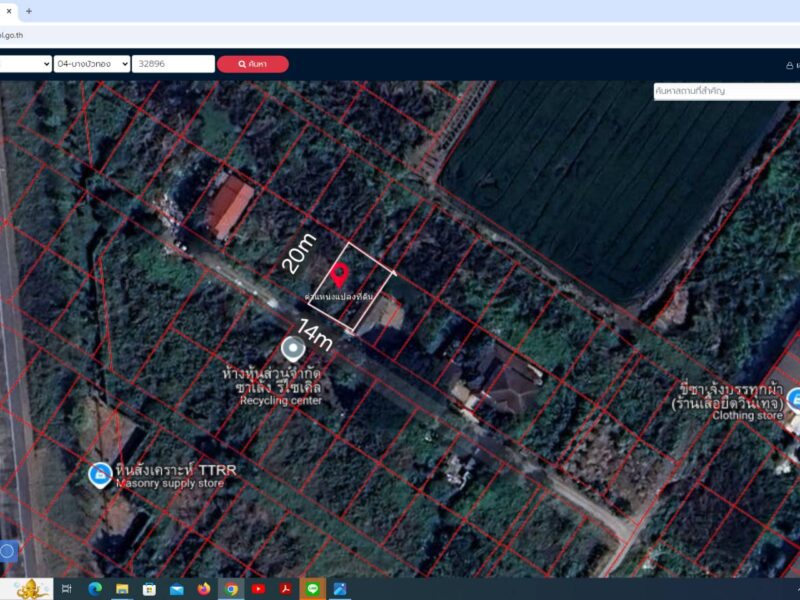Click the "Recycling center" map label
Screen dimensions: 800x600
tap(281, 401)
